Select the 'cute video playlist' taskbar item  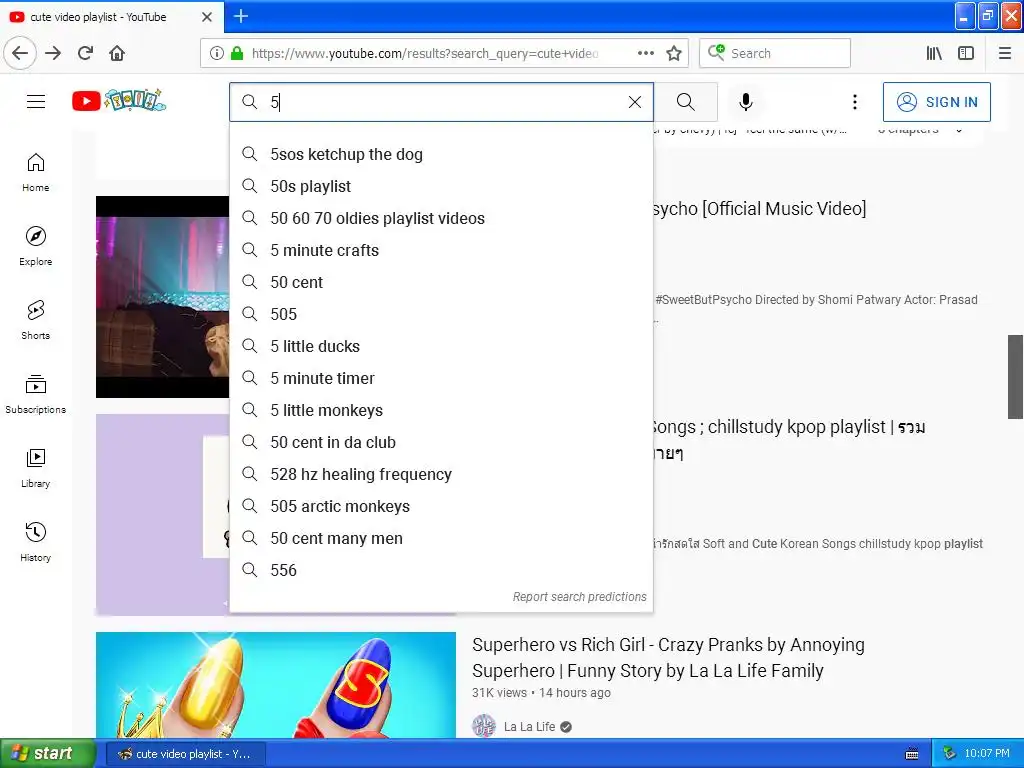(185, 754)
